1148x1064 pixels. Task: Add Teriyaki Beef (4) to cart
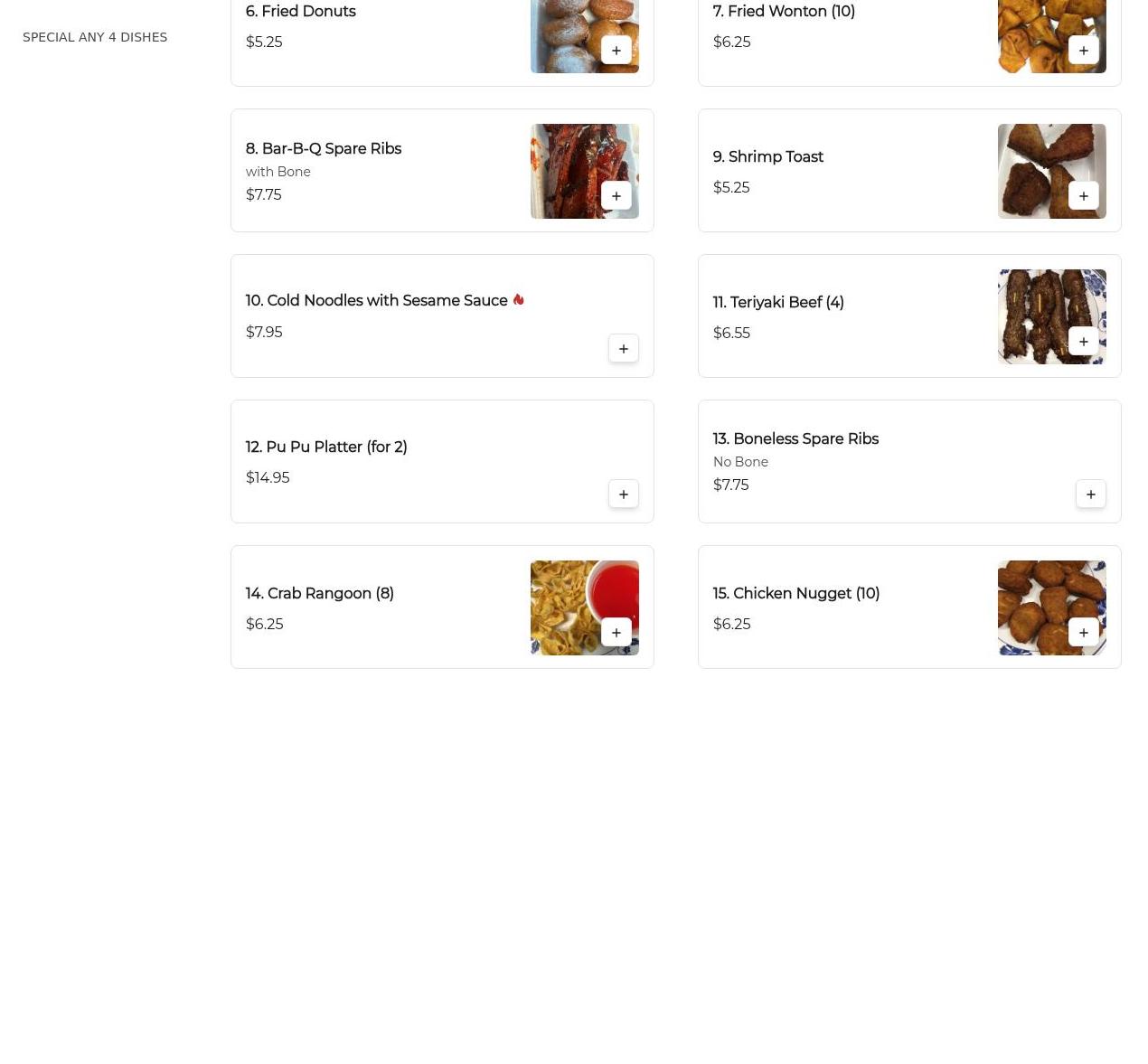pos(1084,342)
